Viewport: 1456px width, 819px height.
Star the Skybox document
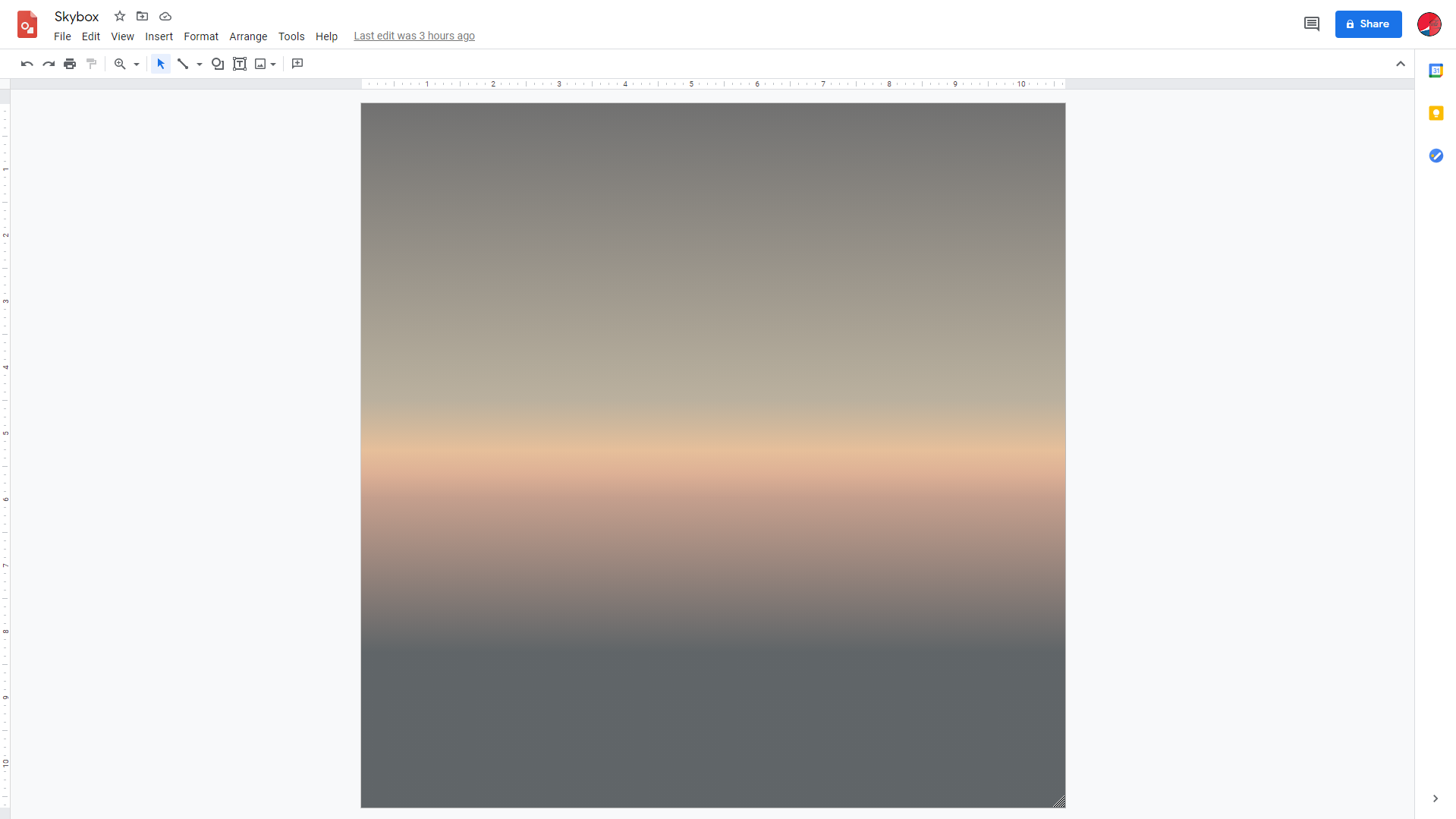pos(119,16)
